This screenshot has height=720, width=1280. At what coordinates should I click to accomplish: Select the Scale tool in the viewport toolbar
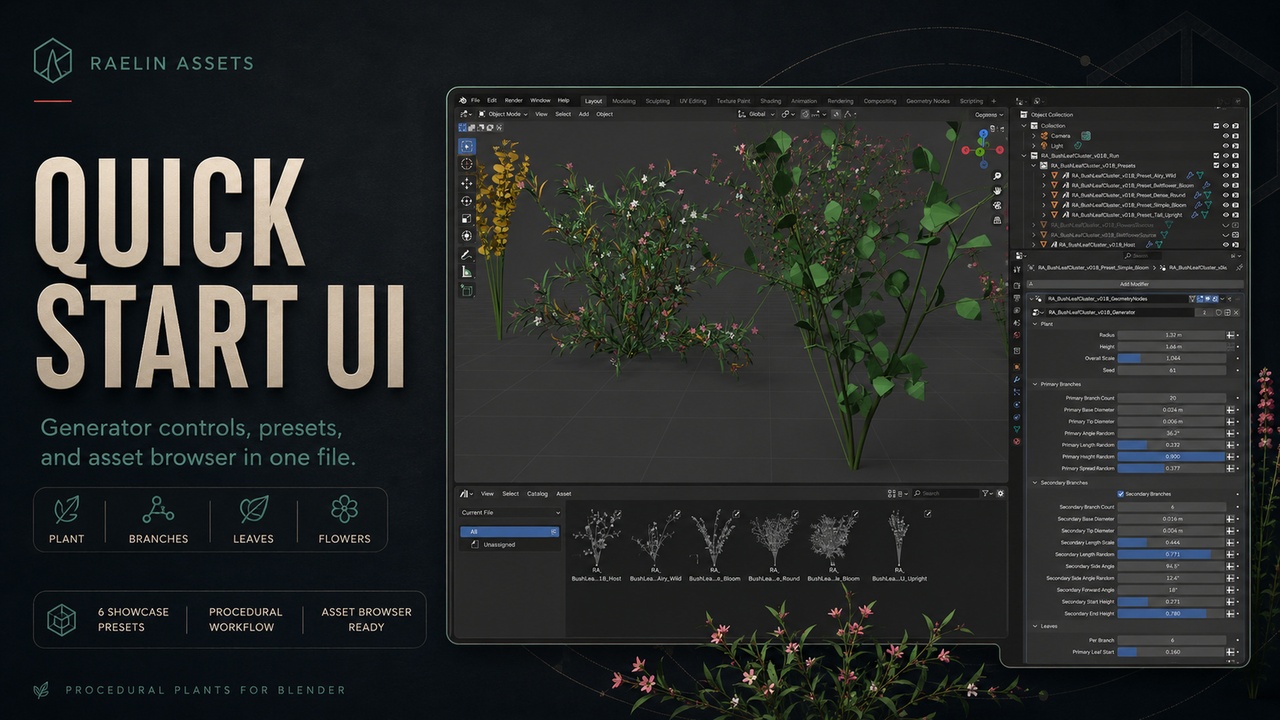click(467, 218)
